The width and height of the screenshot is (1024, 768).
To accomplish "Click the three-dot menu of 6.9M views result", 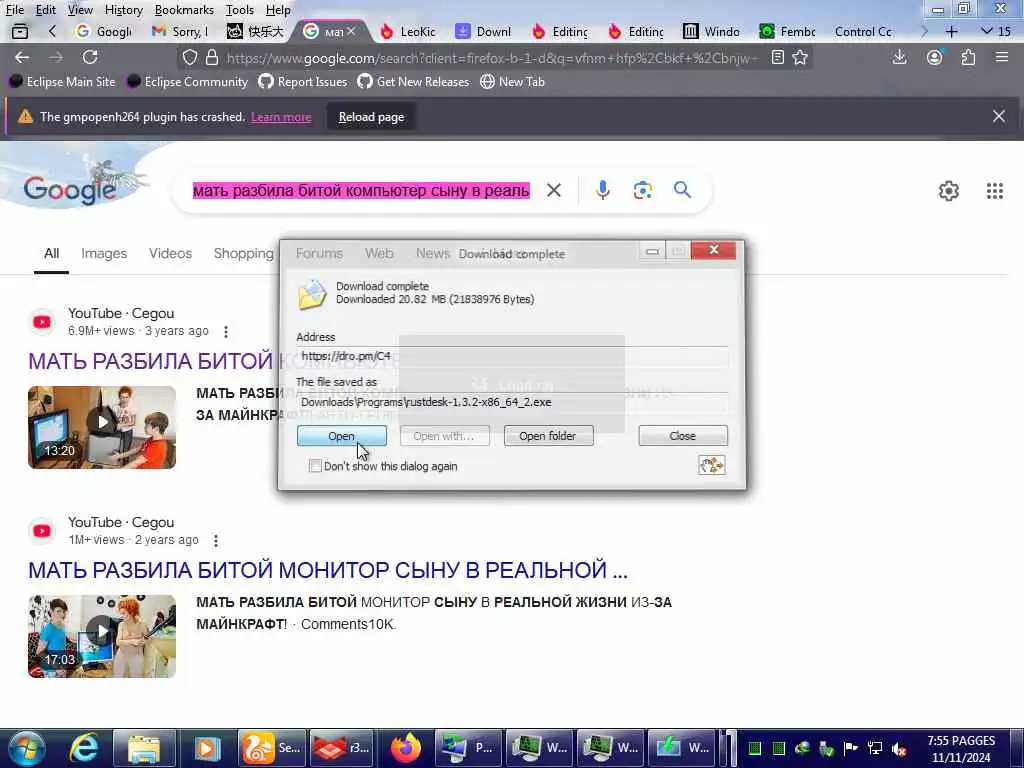I will click(x=226, y=332).
